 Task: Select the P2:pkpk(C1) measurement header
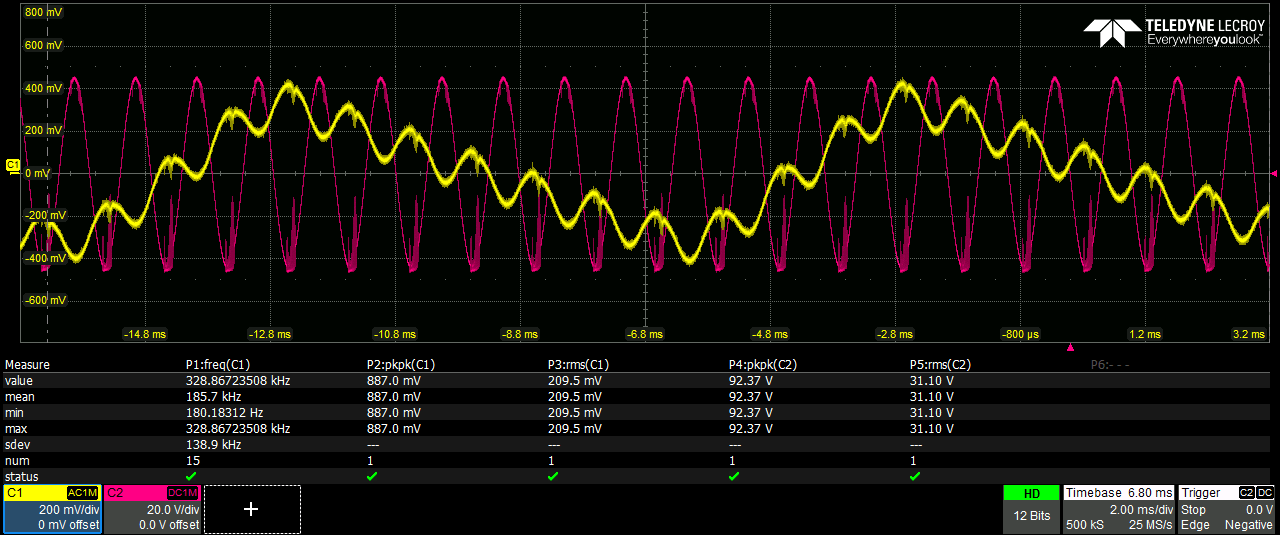click(401, 365)
